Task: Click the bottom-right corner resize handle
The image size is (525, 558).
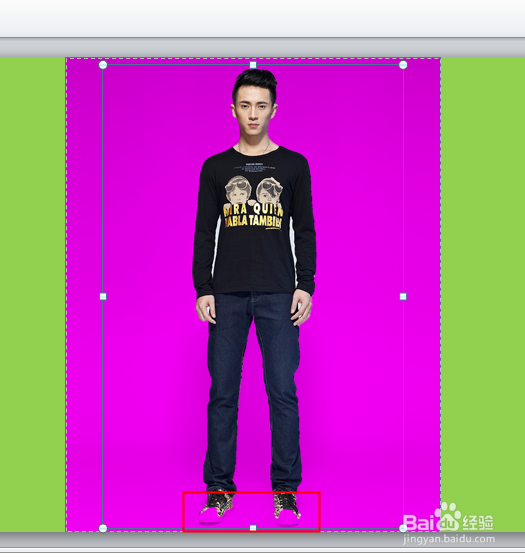Action: tap(403, 528)
